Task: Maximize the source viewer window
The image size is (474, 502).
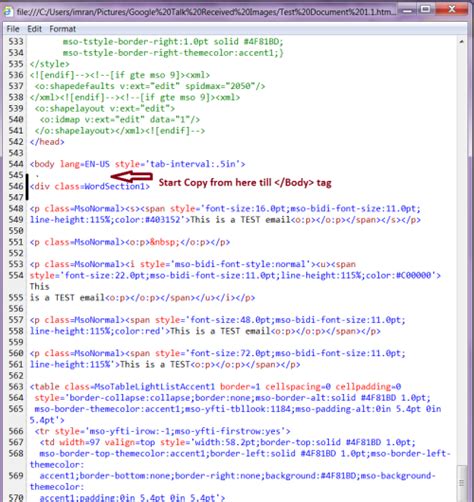Action: tap(425, 10)
